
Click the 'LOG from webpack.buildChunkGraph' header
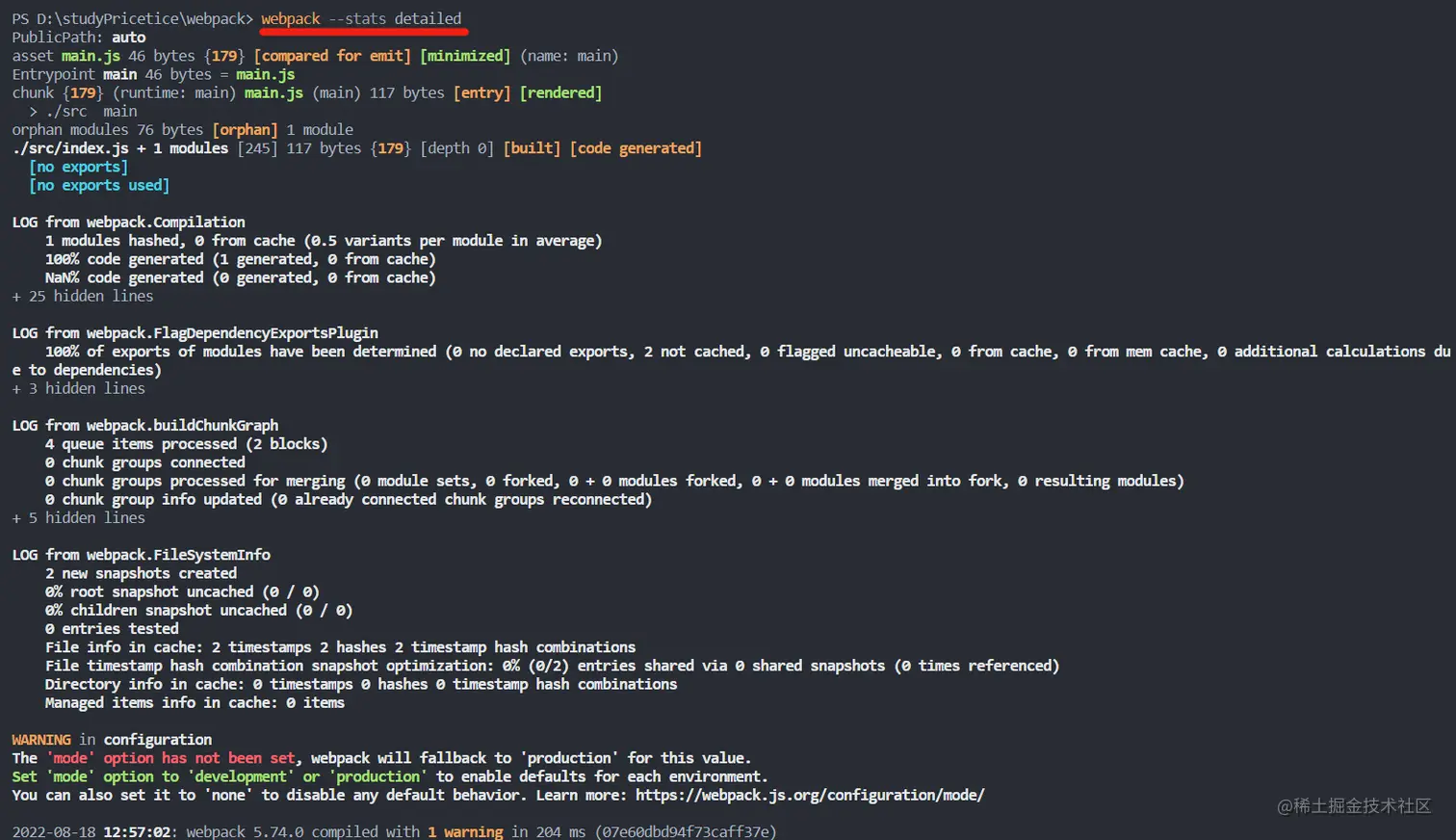(144, 425)
